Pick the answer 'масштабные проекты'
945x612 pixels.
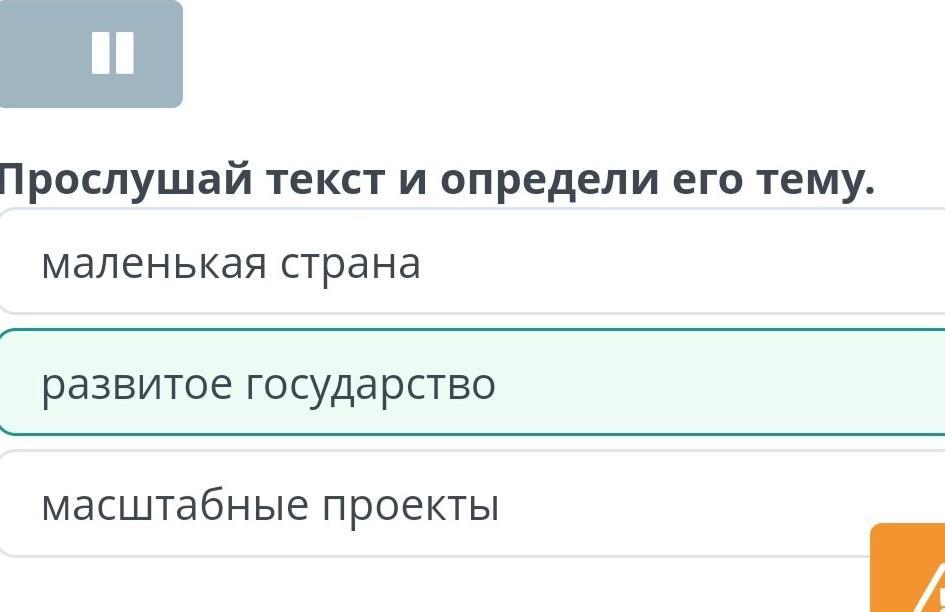point(270,506)
